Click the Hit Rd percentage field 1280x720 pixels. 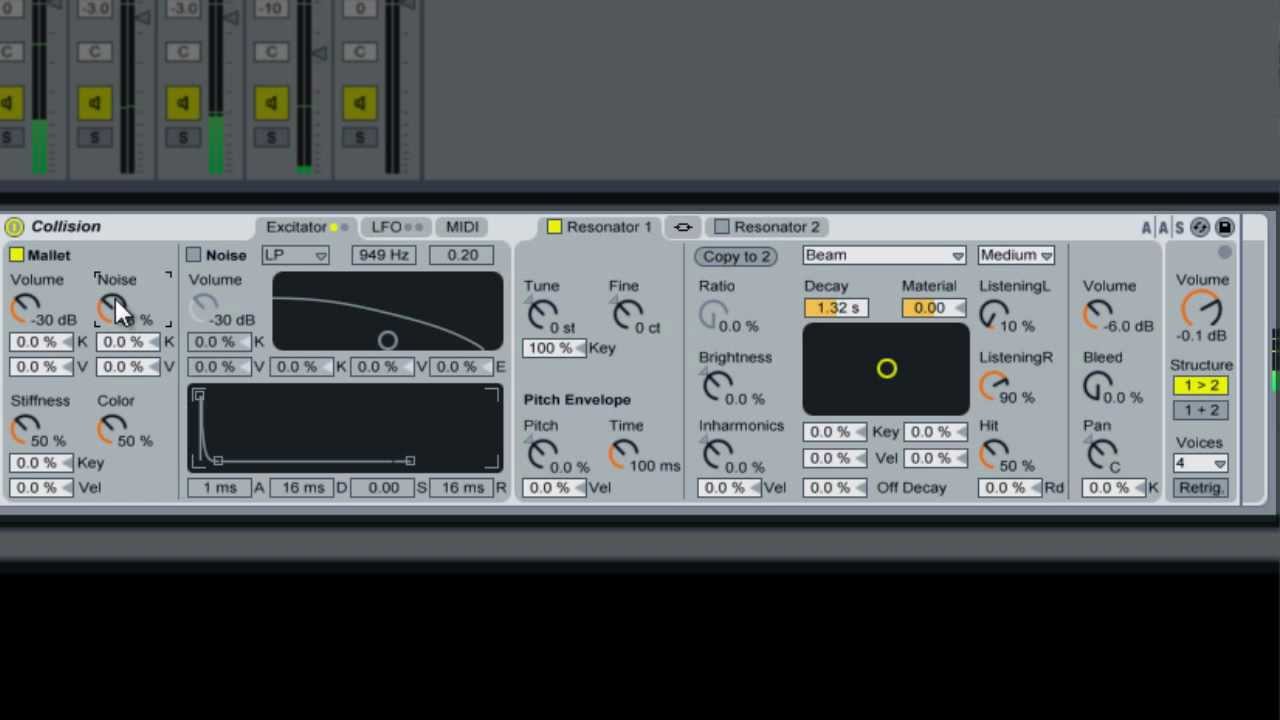(x=1010, y=488)
